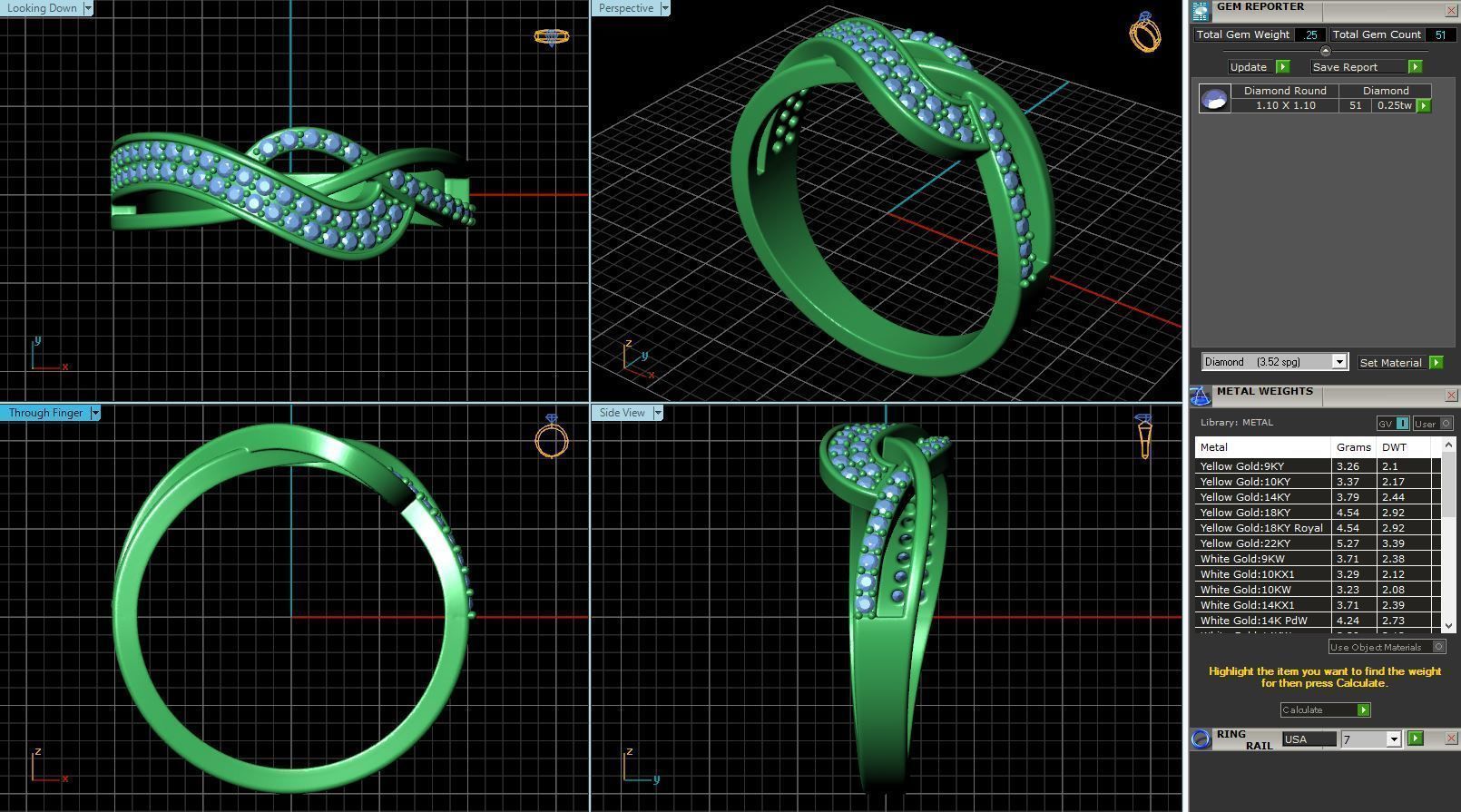Click the Metal column header
This screenshot has width=1461, height=812.
point(1263,447)
